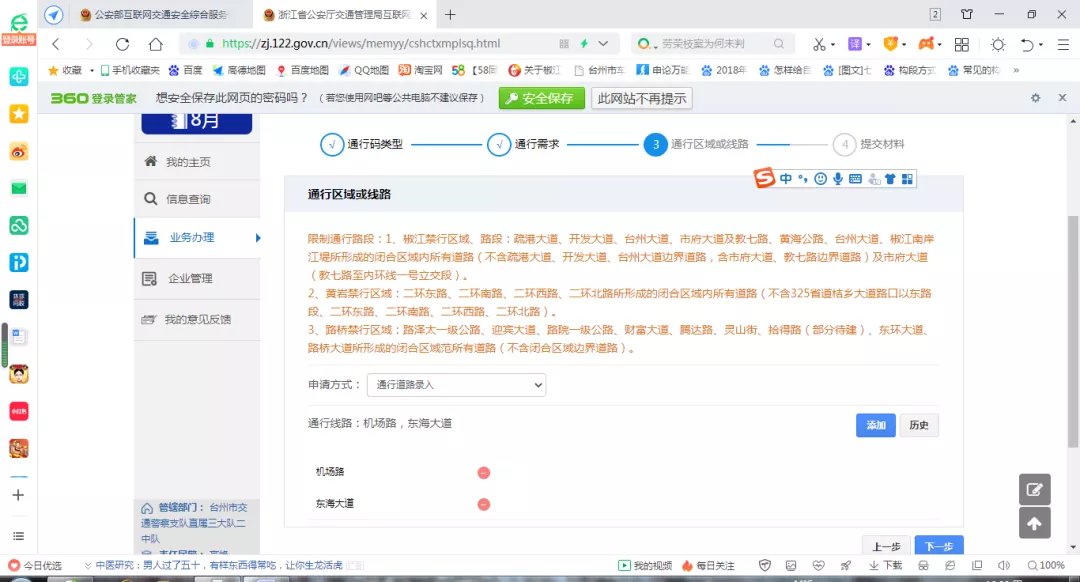
Task: Open the green cloud sidebar icon
Action: (x=19, y=225)
